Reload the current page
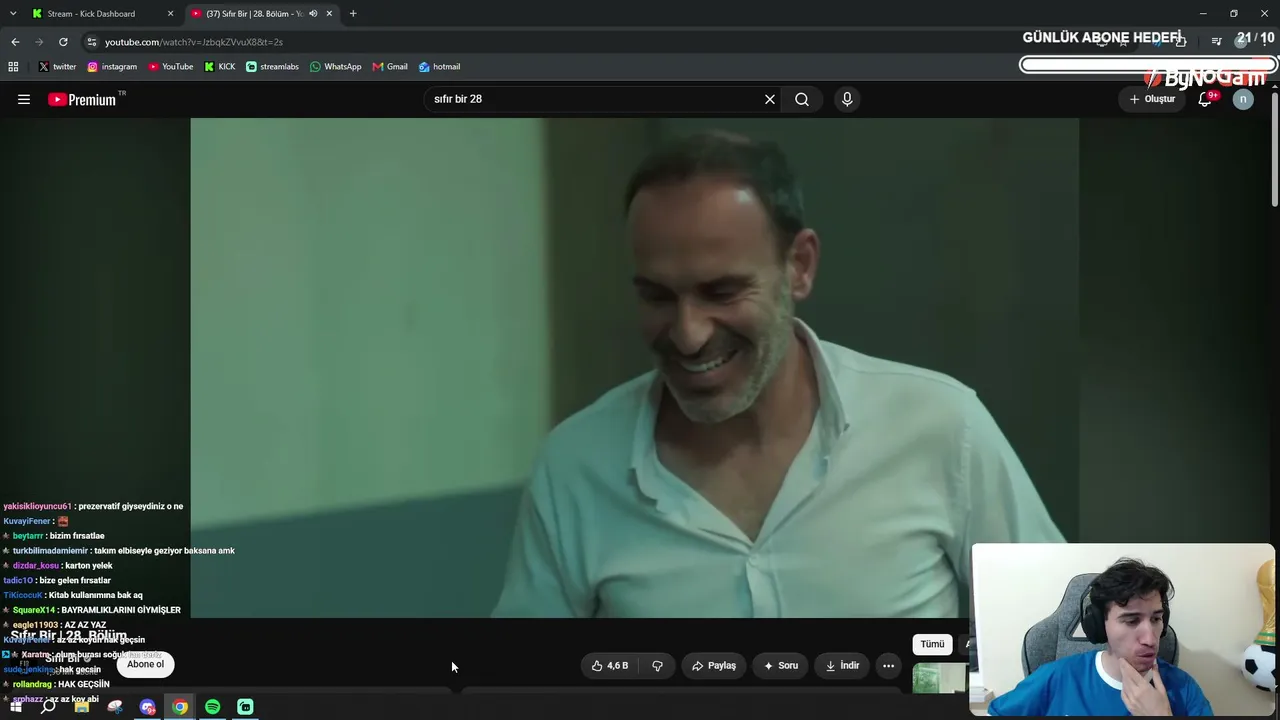 coord(63,42)
